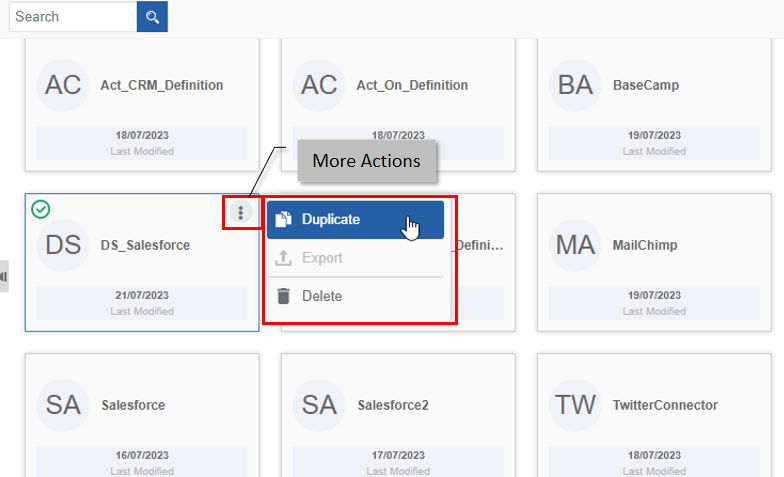This screenshot has width=784, height=477.
Task: Select the SA avatar of Salesforce2 card
Action: tap(319, 405)
